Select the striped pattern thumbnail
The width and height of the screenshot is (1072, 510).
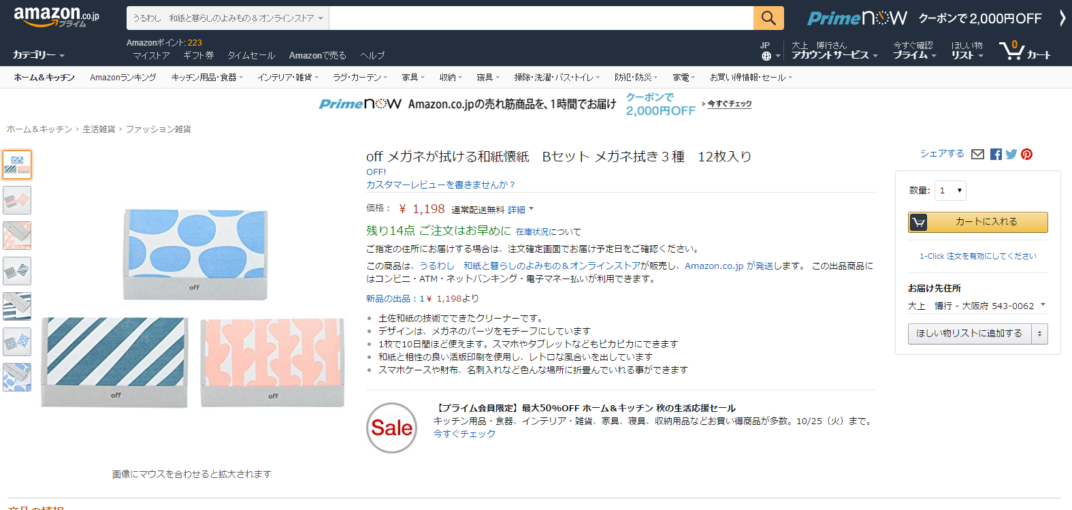pyautogui.click(x=17, y=305)
